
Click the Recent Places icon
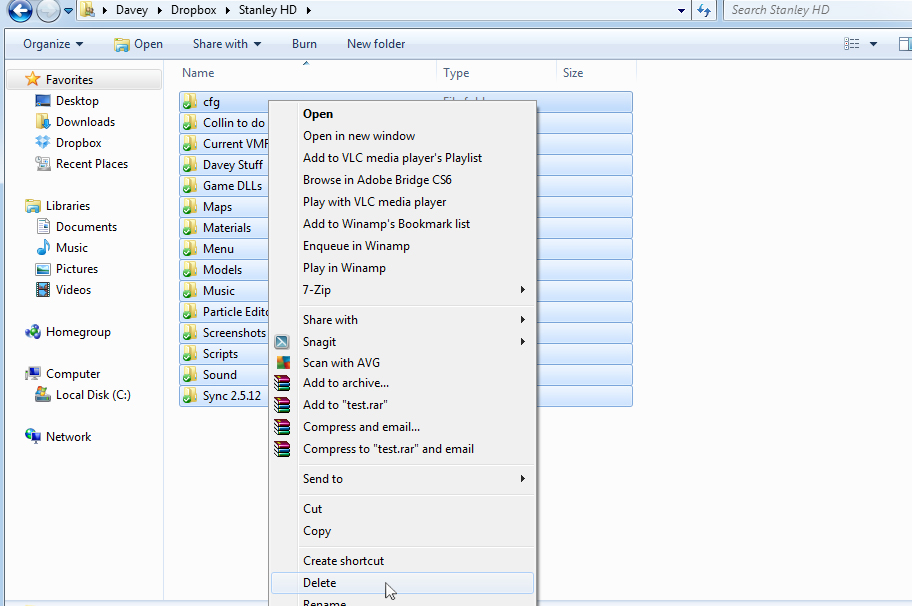[43, 163]
